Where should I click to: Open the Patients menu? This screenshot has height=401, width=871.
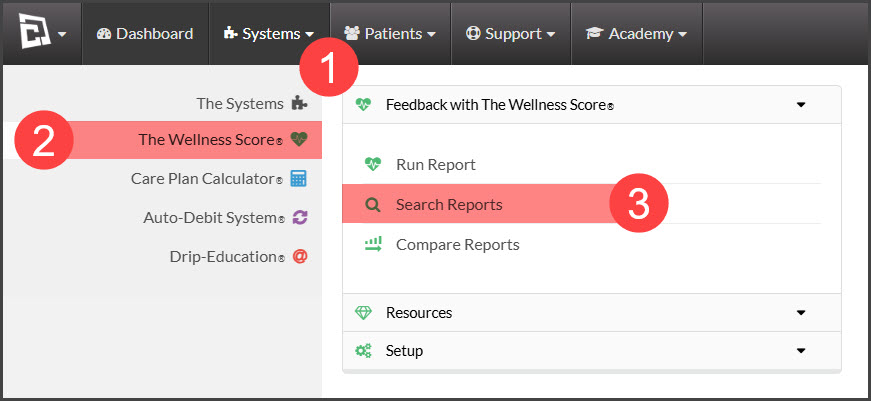(390, 34)
